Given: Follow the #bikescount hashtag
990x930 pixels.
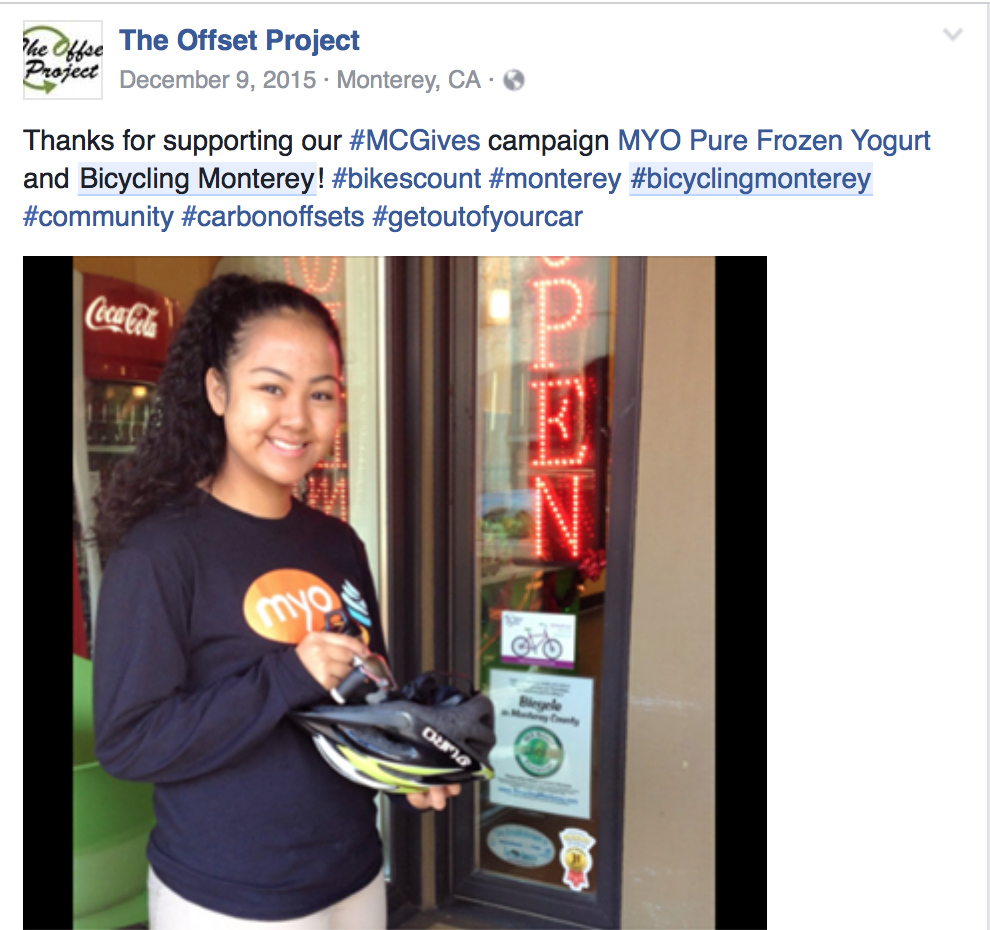Looking at the screenshot, I should (406, 179).
